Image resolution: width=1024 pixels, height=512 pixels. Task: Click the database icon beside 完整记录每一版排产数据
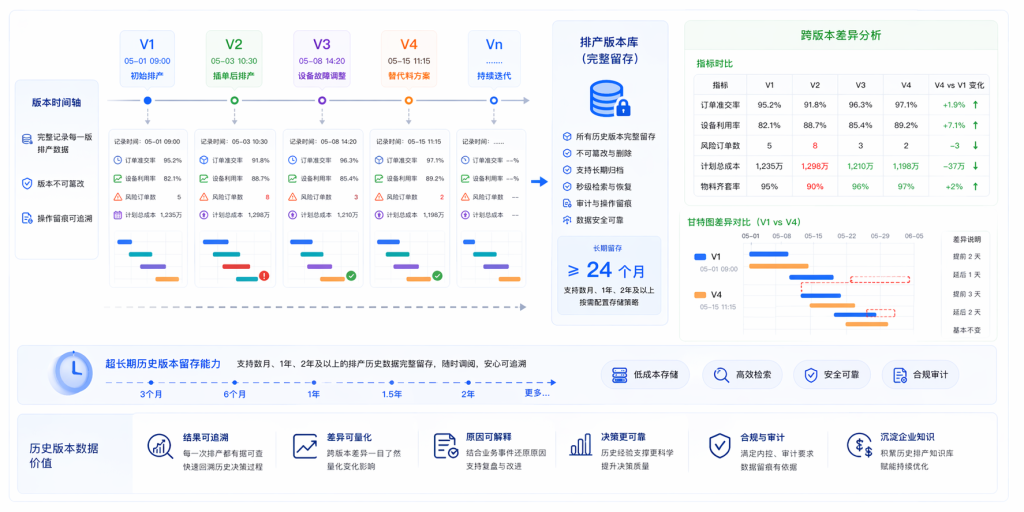[x=27, y=139]
